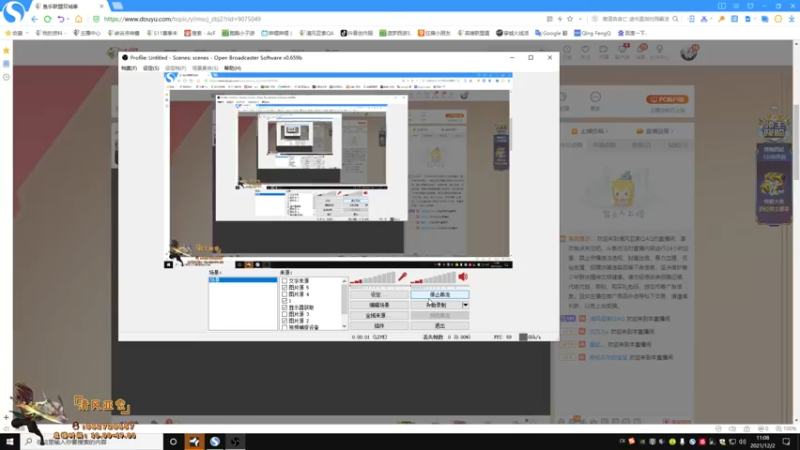Select the Douyu browser tab
Image resolution: width=800 pixels, height=450 pixels.
tap(68, 6)
